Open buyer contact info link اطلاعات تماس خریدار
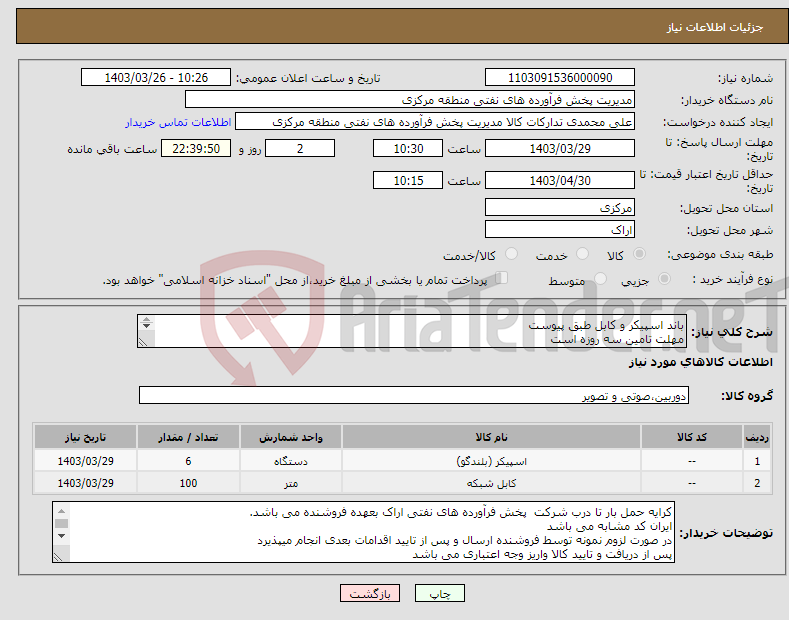 [178, 122]
